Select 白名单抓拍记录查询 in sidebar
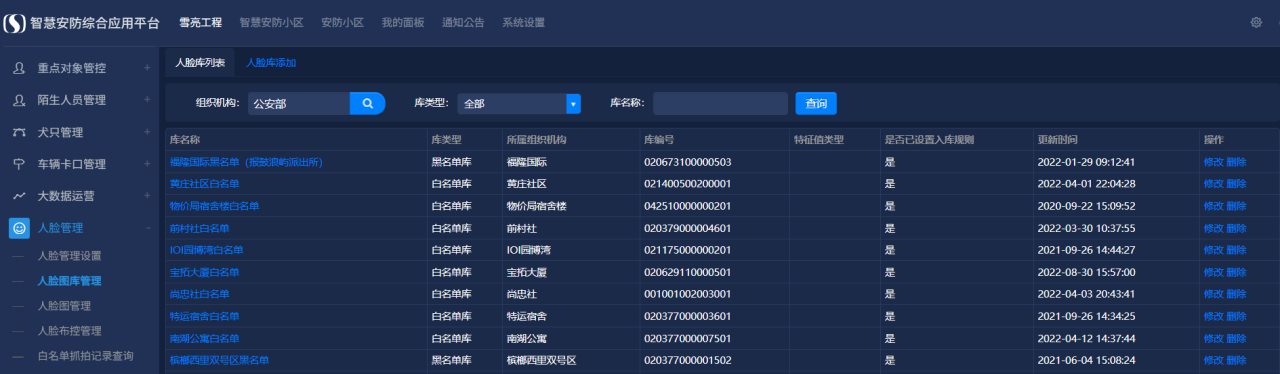This screenshot has height=374, width=1280. pyautogui.click(x=85, y=356)
